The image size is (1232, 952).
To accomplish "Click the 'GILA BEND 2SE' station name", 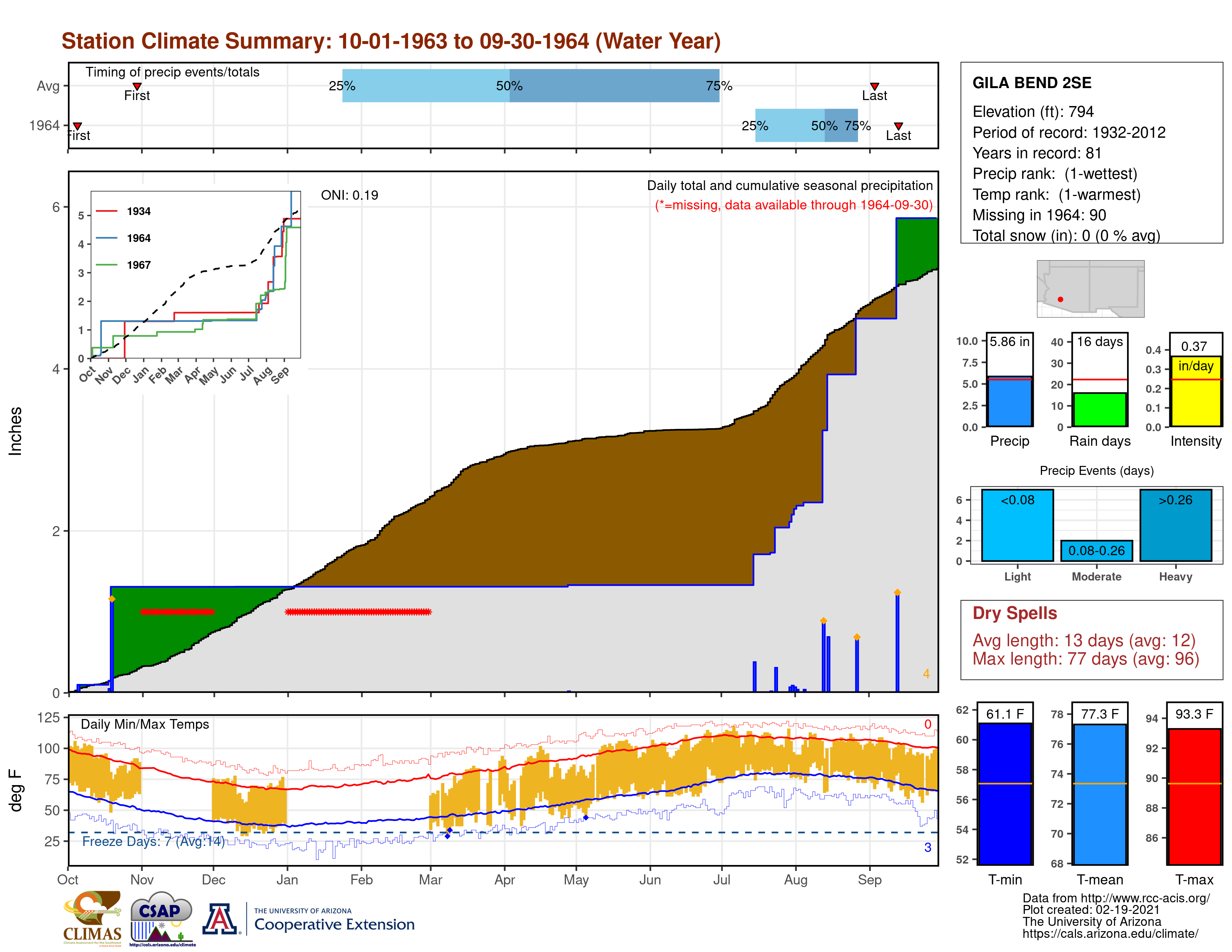I will pyautogui.click(x=1032, y=83).
